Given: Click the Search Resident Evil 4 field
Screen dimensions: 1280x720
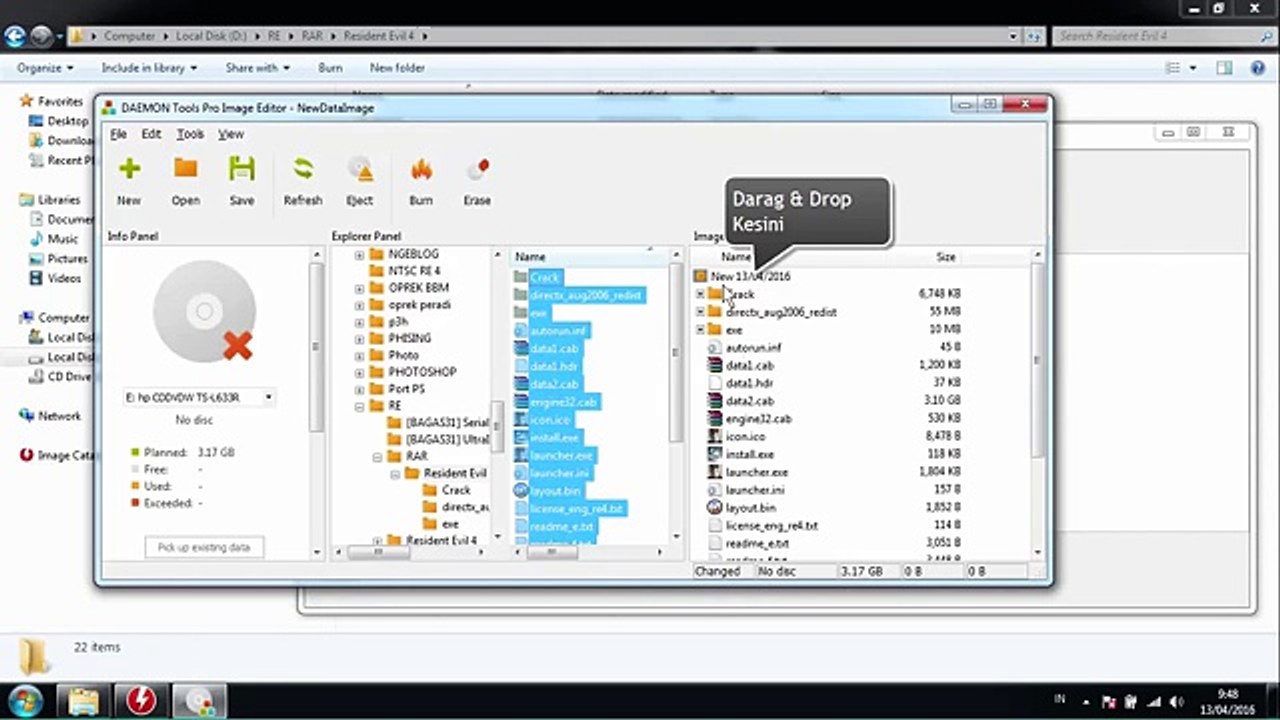Looking at the screenshot, I should coord(1160,36).
